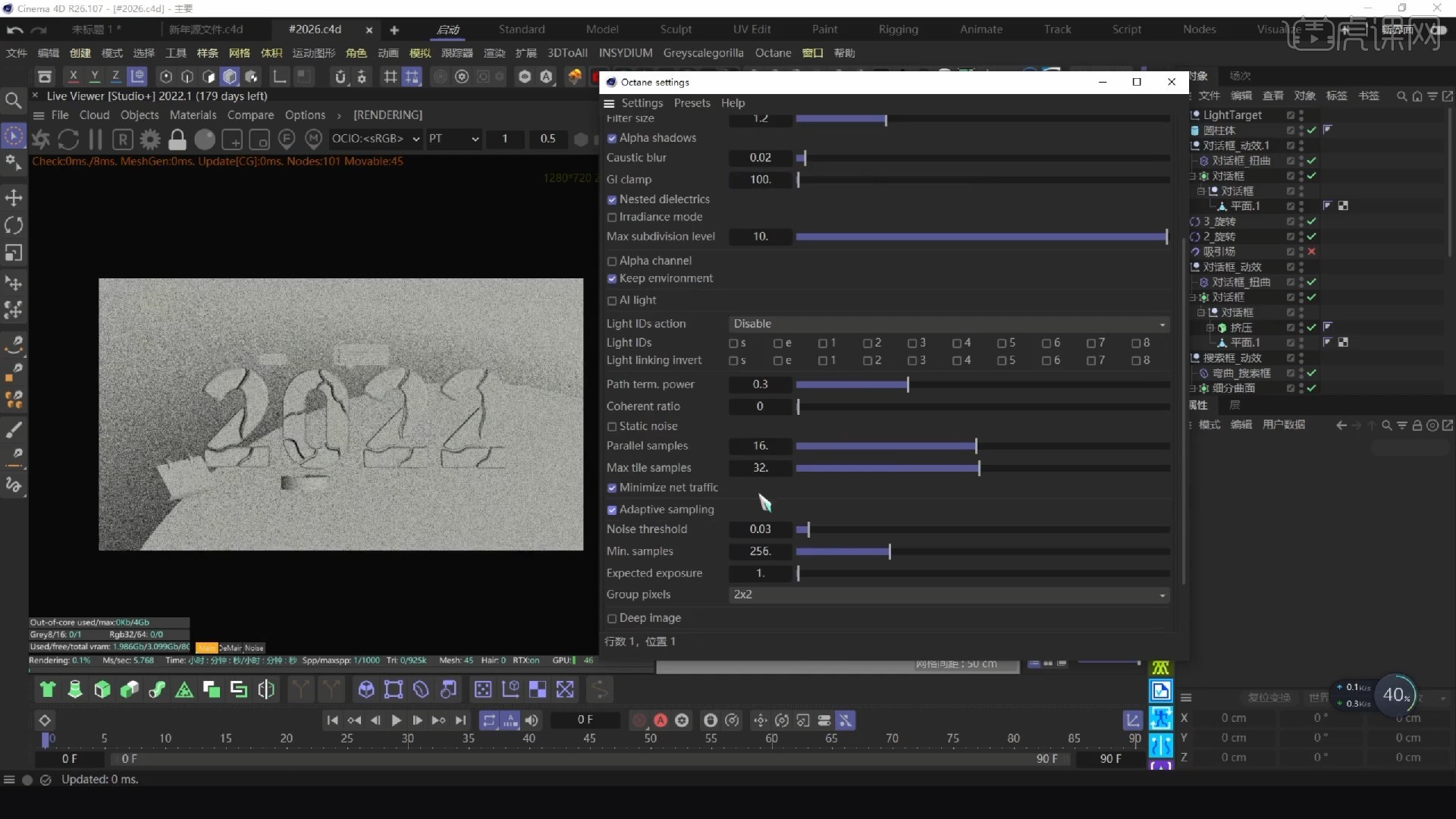Select the LightTarget object in Objects panel
The height and width of the screenshot is (819, 1456).
1232,115
